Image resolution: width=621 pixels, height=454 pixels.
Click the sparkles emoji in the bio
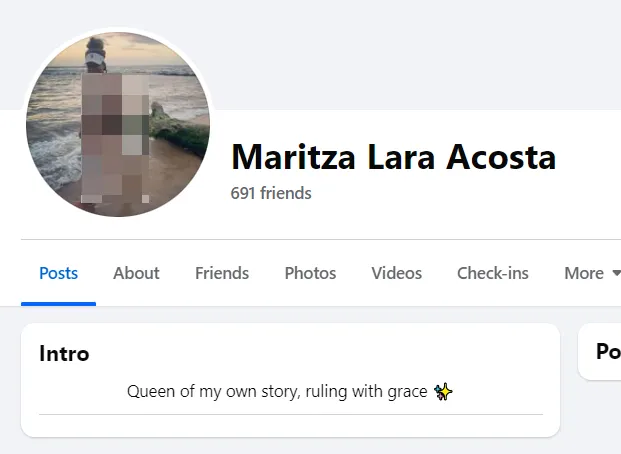[x=443, y=392]
